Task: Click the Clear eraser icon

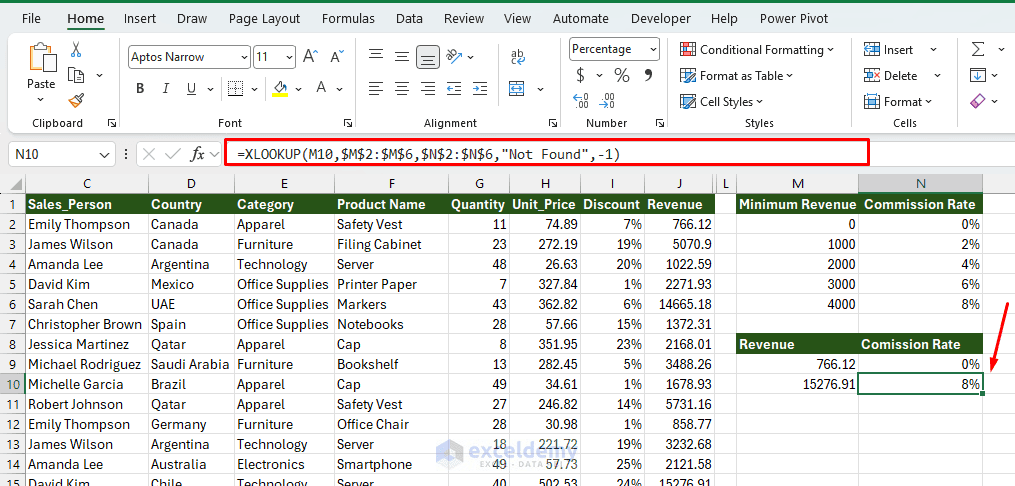Action: [x=977, y=101]
